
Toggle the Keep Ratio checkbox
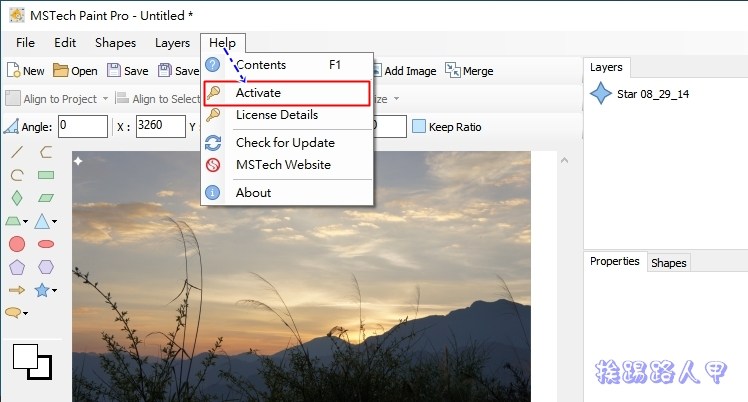click(x=418, y=126)
